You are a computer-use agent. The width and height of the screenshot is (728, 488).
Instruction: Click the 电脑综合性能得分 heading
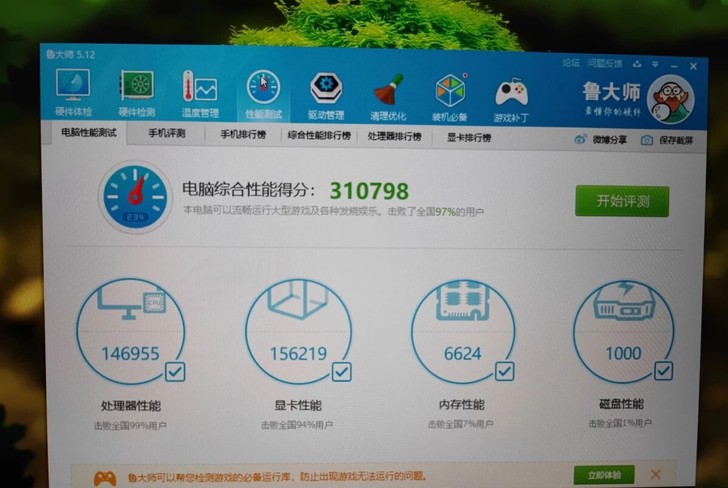[x=249, y=189]
